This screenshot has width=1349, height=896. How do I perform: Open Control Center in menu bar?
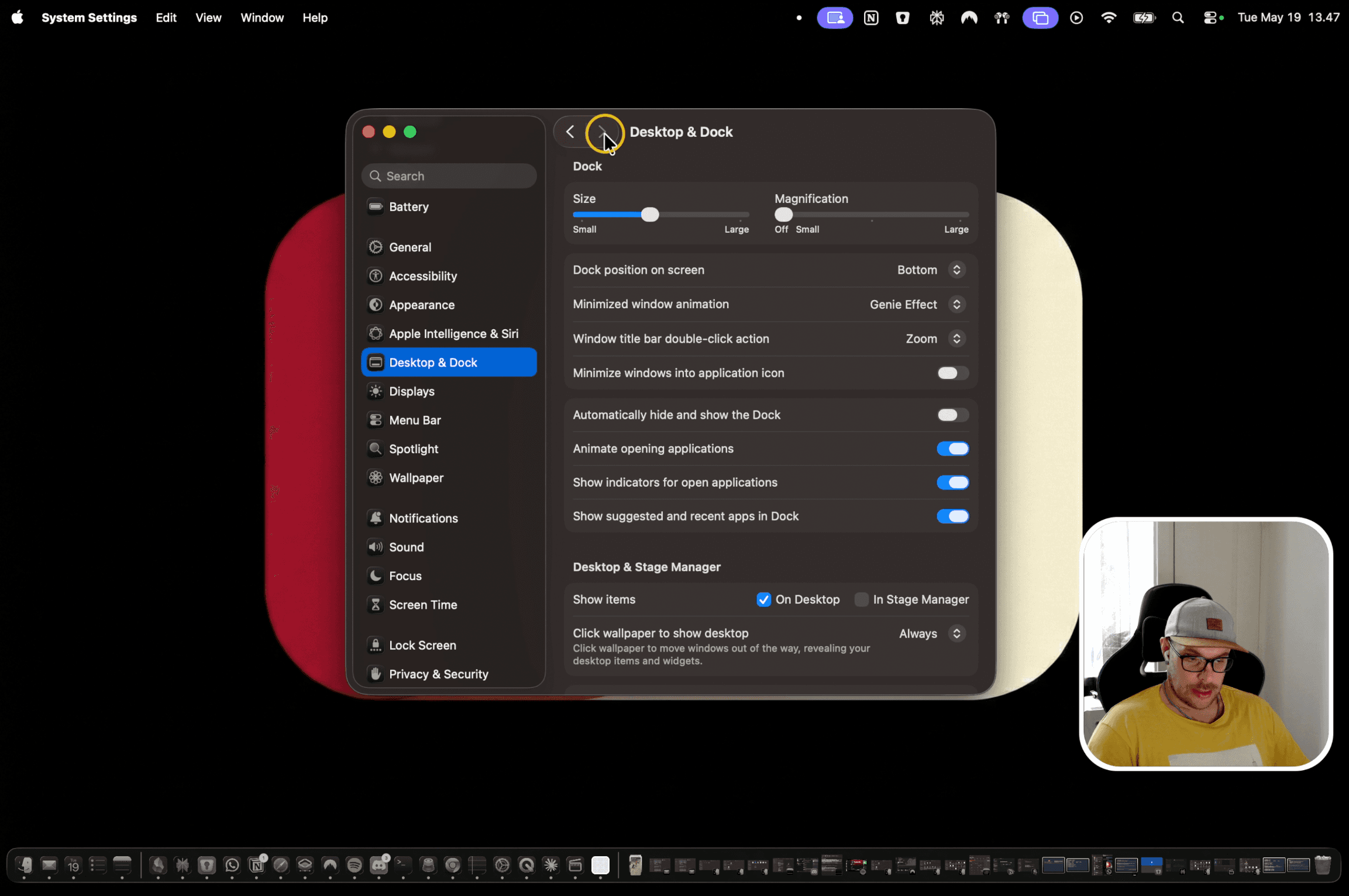point(1210,18)
